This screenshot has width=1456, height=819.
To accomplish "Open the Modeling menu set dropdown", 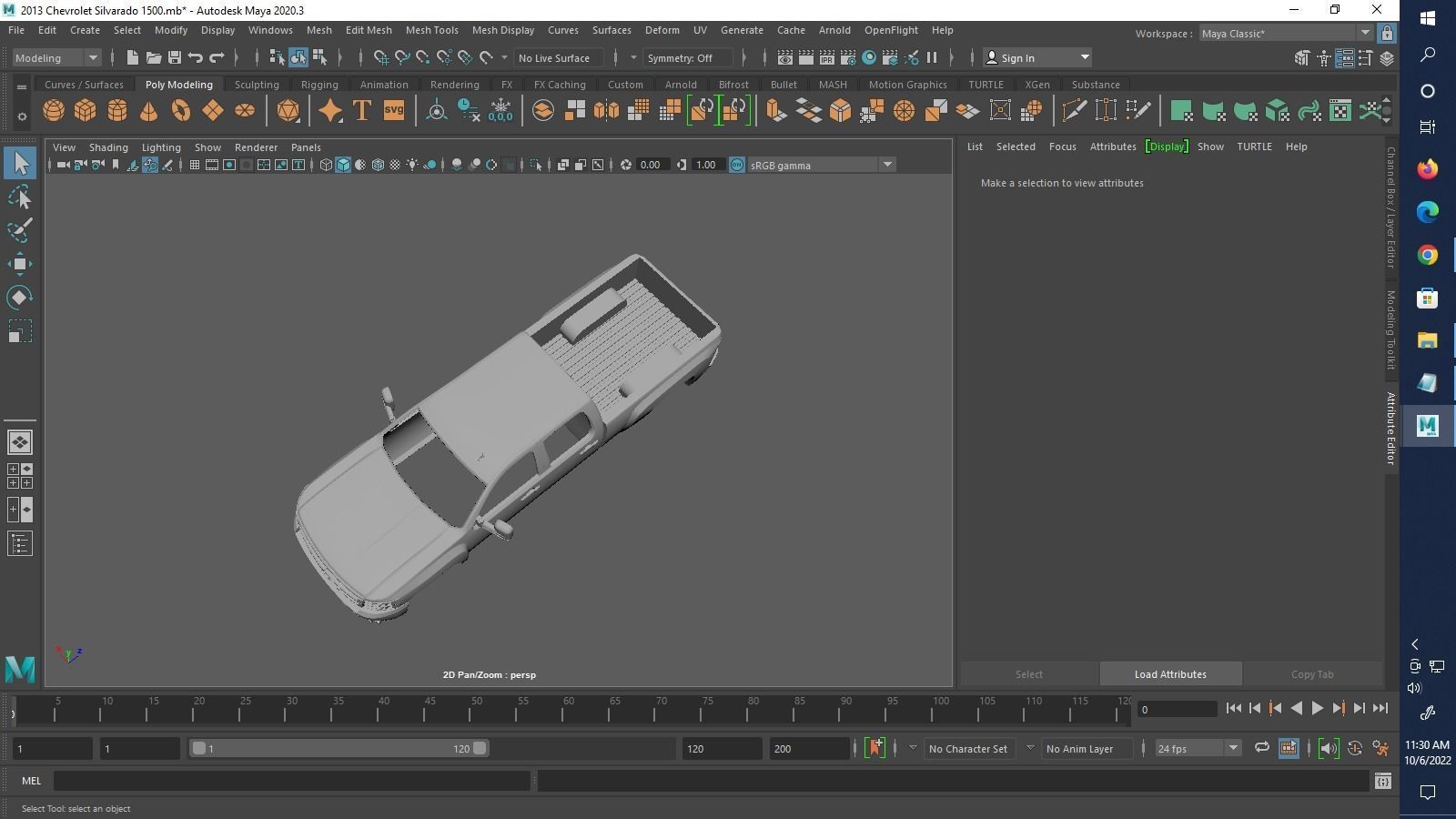I will 56,57.
